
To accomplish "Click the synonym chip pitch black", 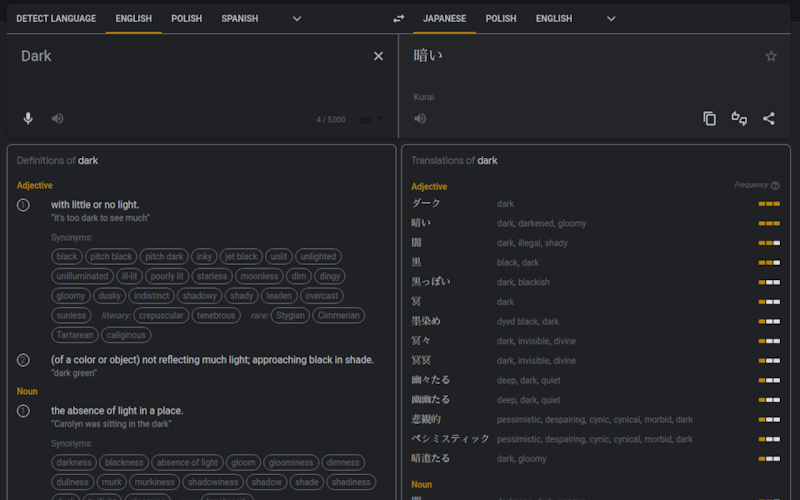I will point(111,257).
